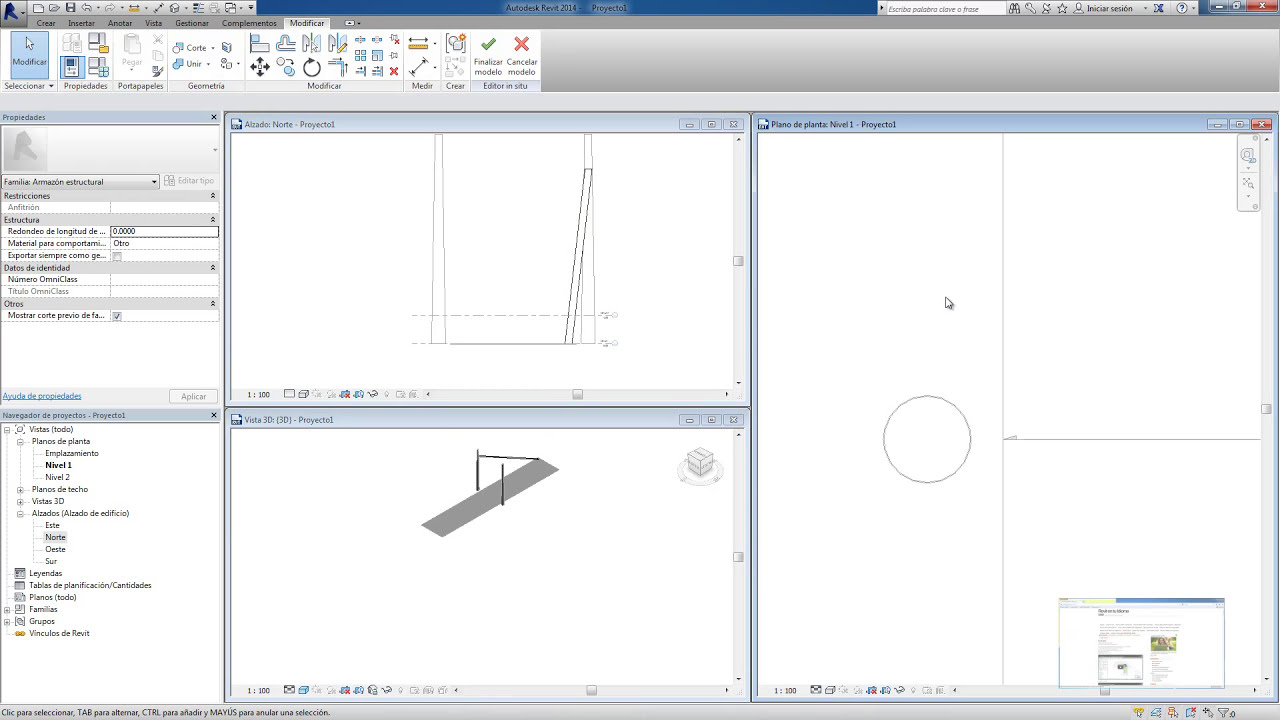Expand Vistas 3D tree node
The image size is (1280, 720).
[21, 501]
